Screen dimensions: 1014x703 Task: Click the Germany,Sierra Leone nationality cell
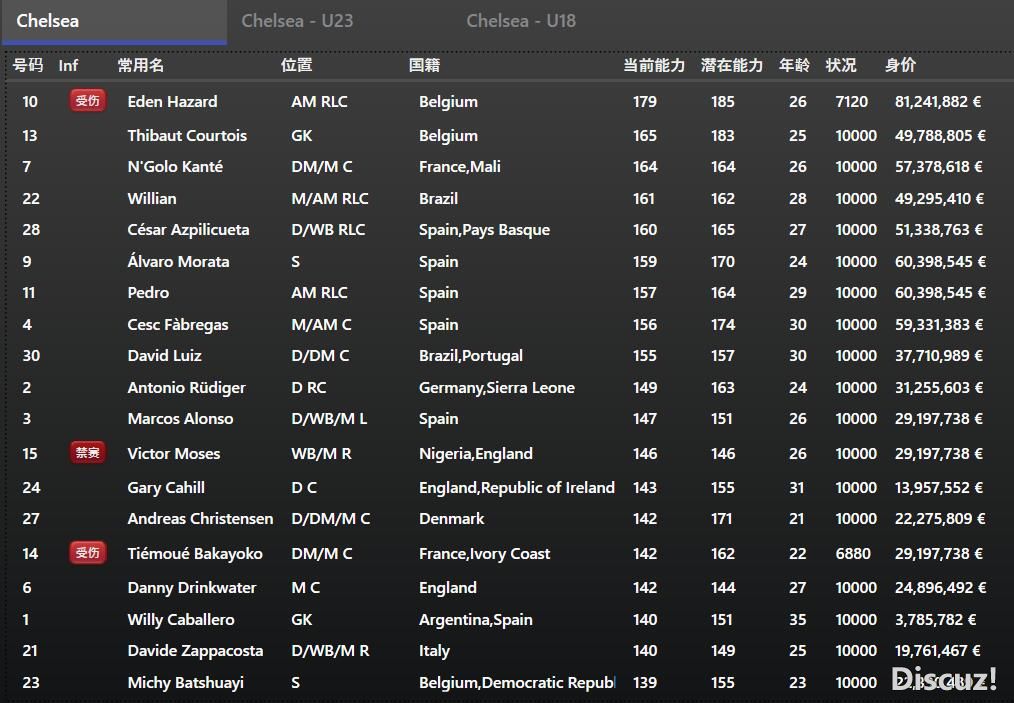(x=497, y=388)
